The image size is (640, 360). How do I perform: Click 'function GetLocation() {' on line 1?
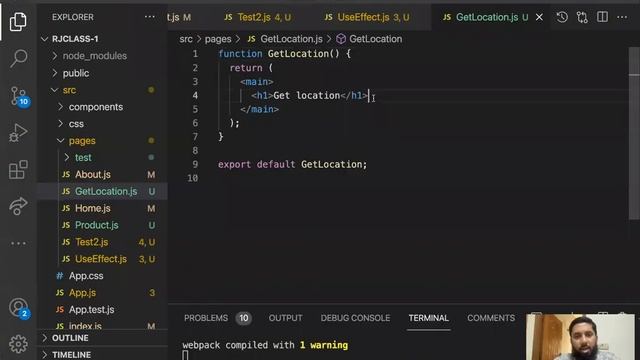coord(284,53)
